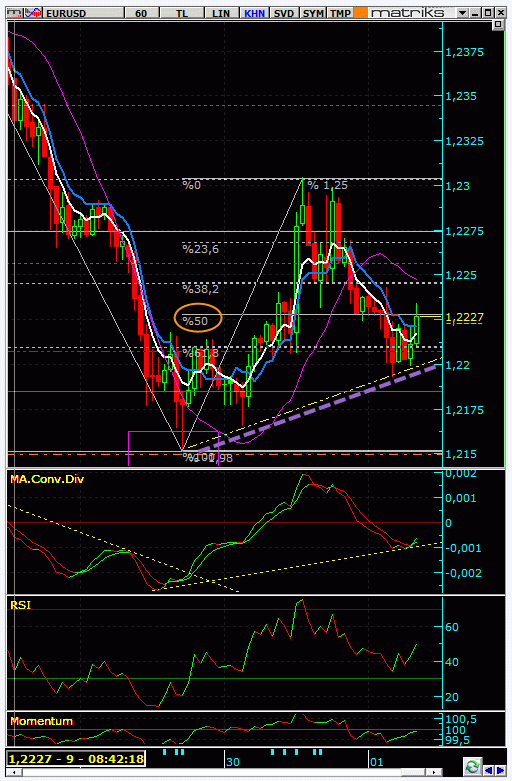Change the 60 period selector

click(141, 13)
